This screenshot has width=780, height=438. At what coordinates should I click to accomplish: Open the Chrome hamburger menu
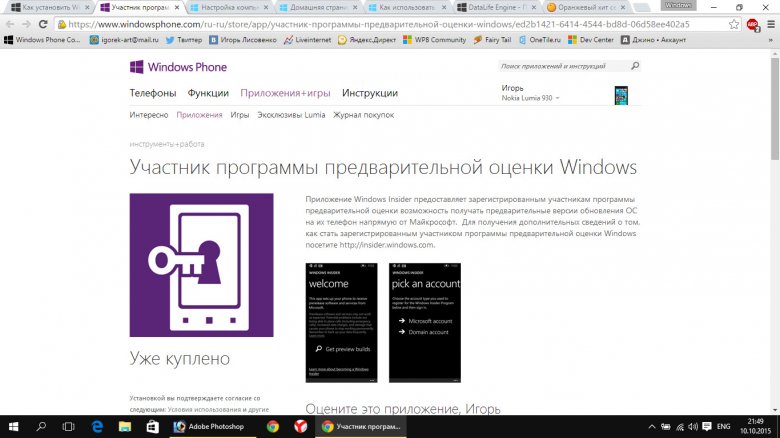pos(771,24)
